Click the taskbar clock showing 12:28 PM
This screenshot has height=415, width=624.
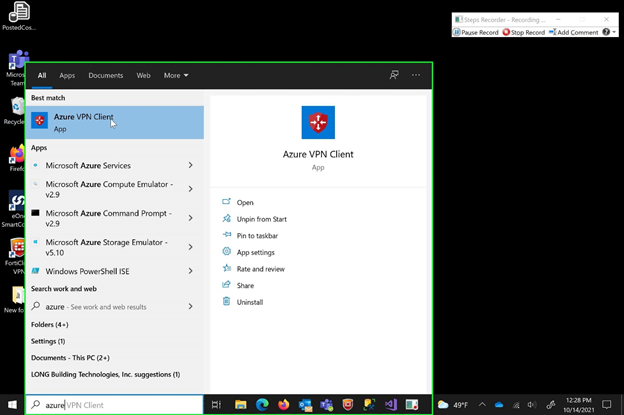pos(579,405)
